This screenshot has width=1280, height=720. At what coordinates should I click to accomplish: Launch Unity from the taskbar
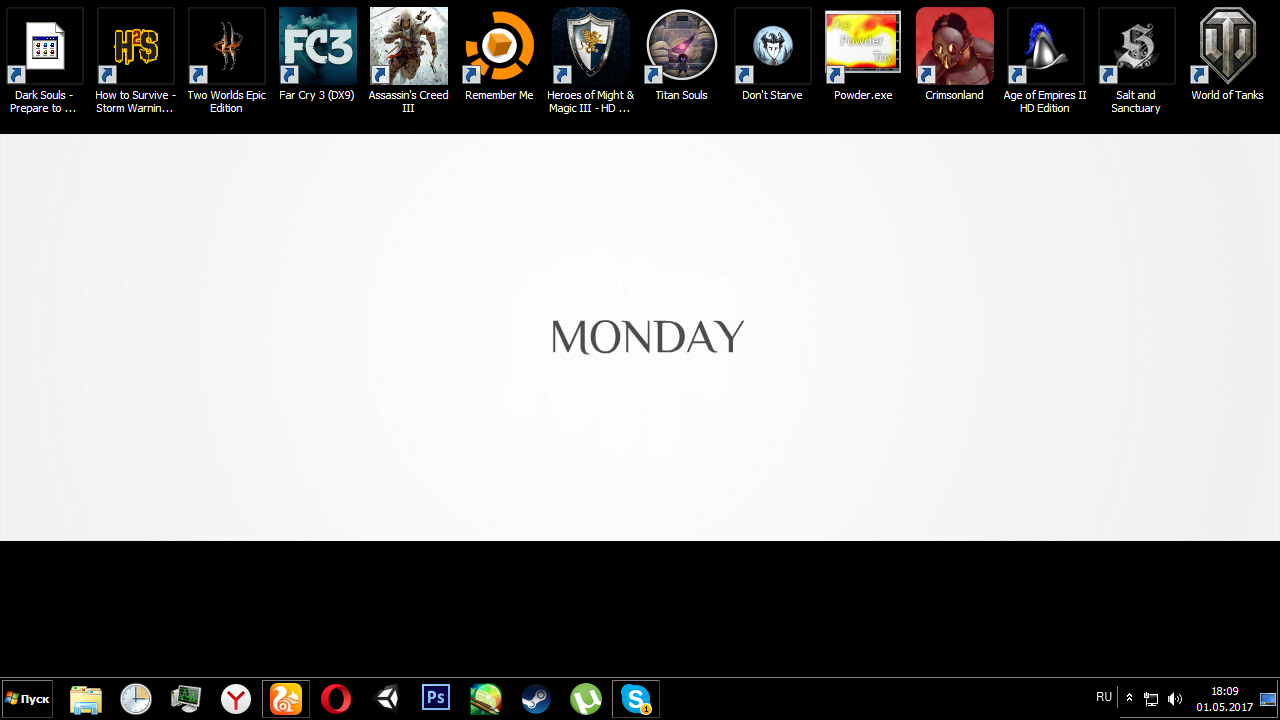pyautogui.click(x=386, y=699)
